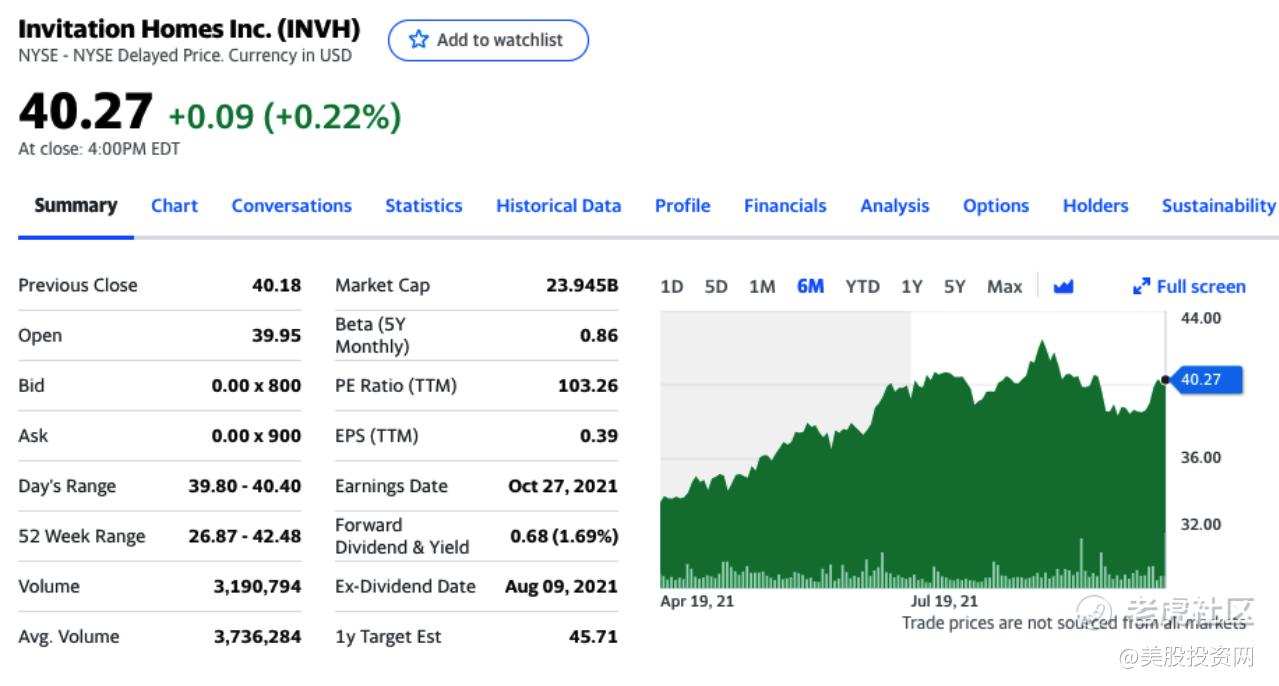
Task: Click the Beta (5Y Monthly) label
Action: (372, 336)
